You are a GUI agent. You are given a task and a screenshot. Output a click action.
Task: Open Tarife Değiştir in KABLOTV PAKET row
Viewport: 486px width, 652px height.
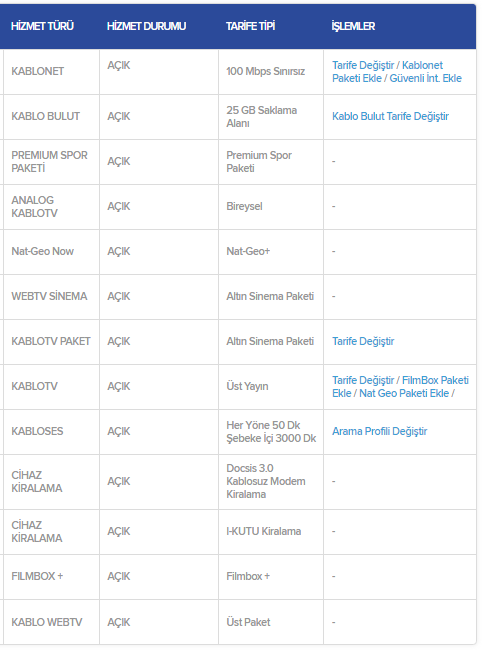coord(363,341)
